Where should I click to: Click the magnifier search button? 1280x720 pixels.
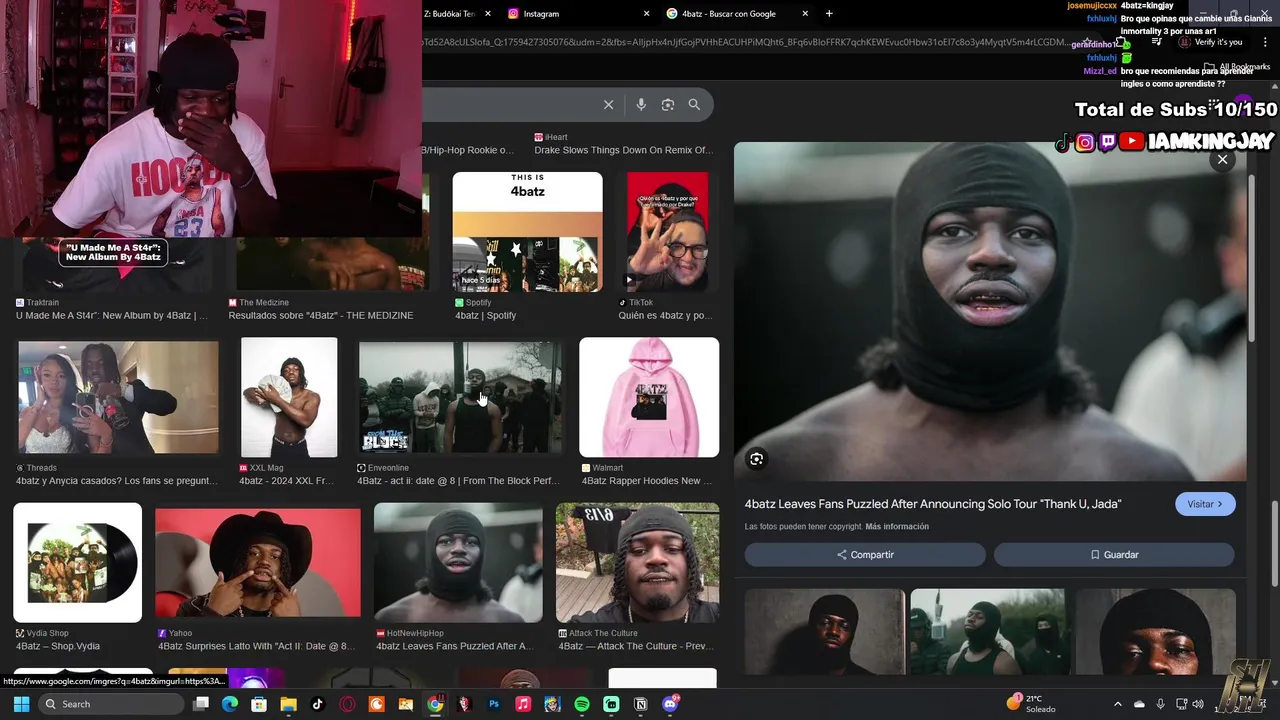pos(694,104)
